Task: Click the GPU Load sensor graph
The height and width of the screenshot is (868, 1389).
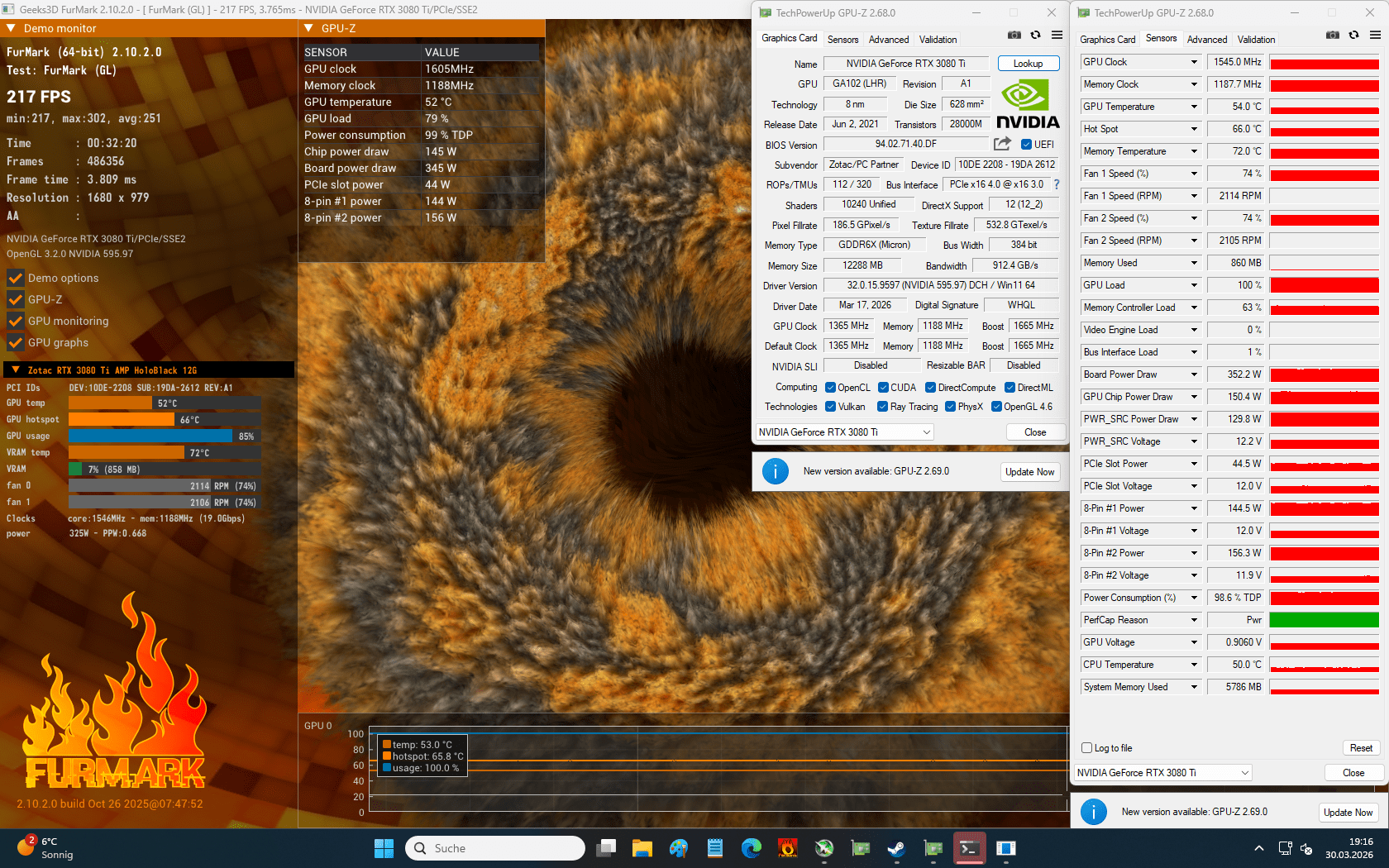Action: pos(1324,285)
